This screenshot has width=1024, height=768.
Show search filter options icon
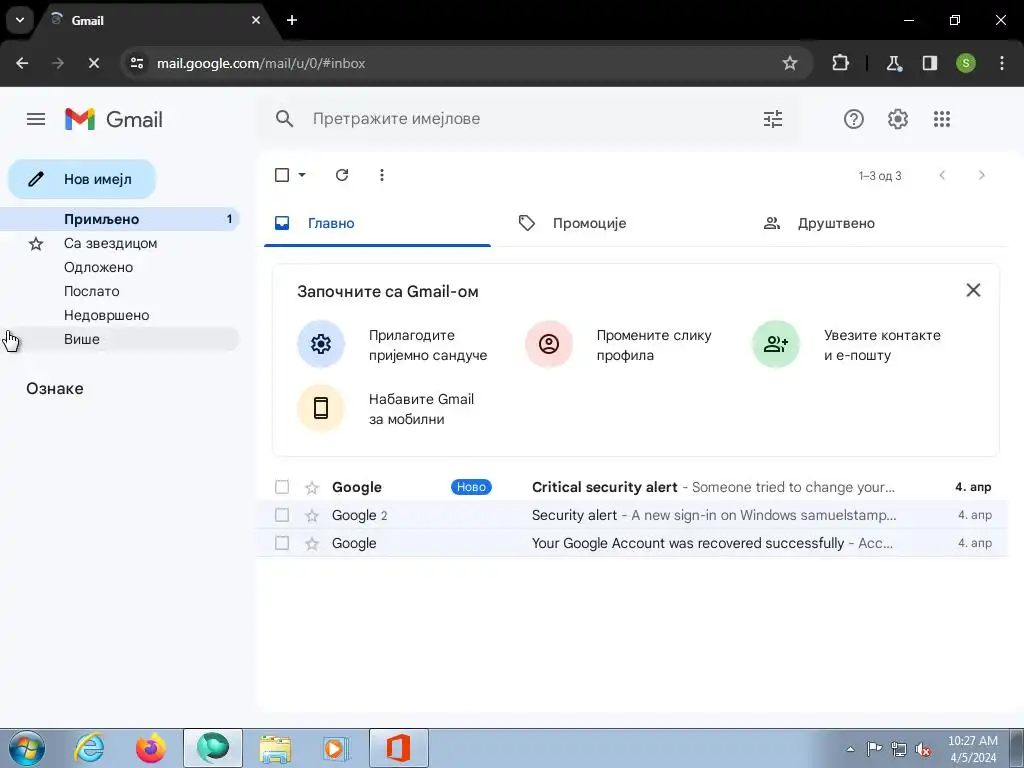click(x=773, y=119)
